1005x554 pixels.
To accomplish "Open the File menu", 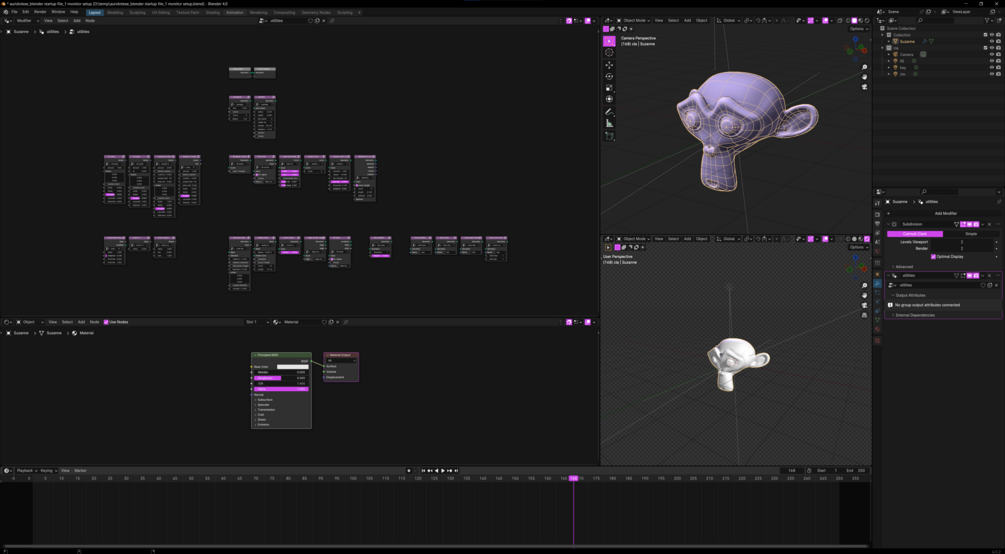I will point(14,12).
